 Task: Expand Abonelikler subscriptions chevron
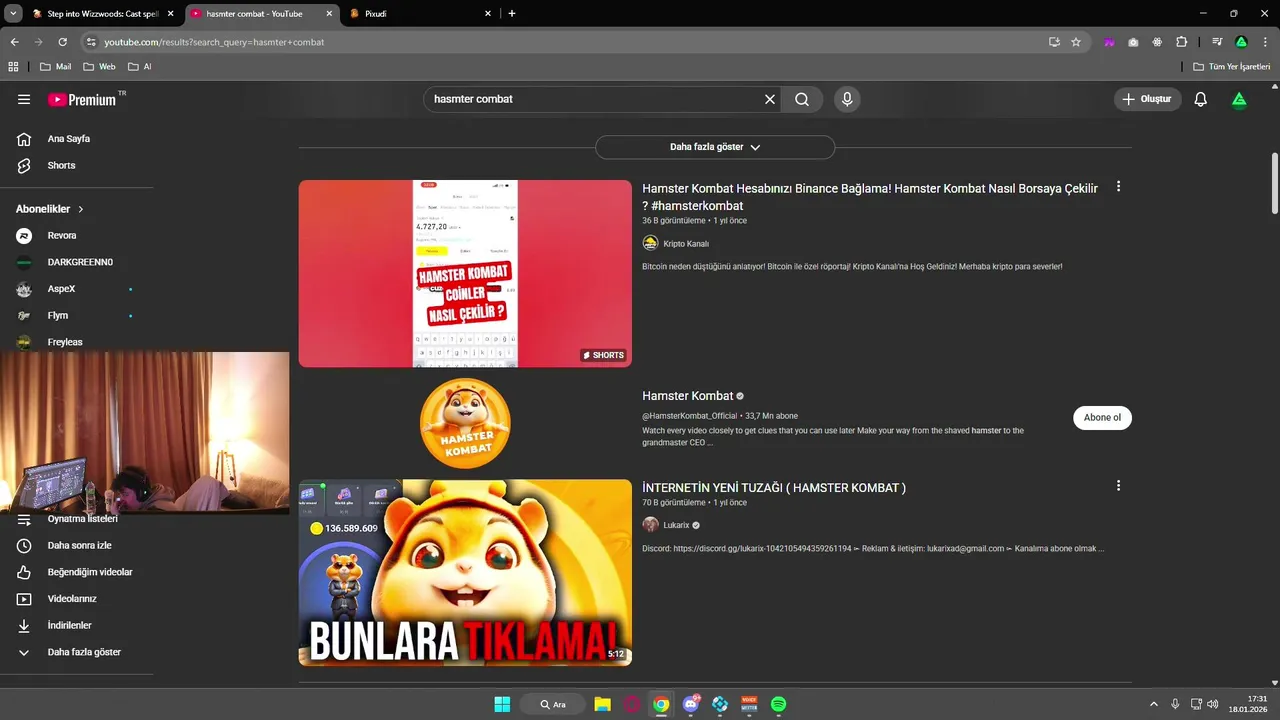pos(81,209)
